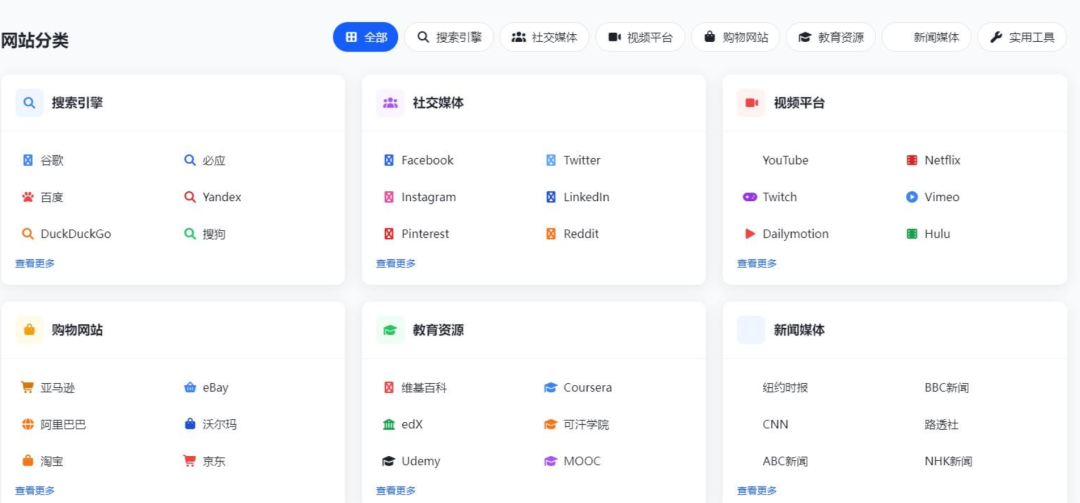The width and height of the screenshot is (1080, 503).
Task: Open the YouTube link
Action: (785, 161)
